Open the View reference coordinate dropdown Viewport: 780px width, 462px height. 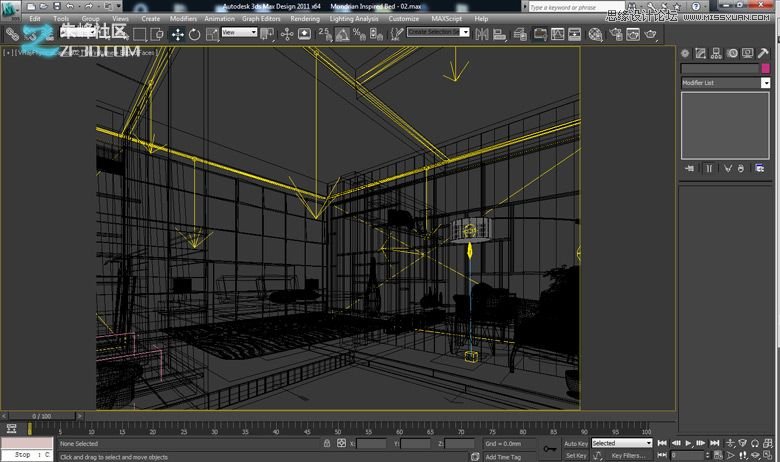[239, 32]
